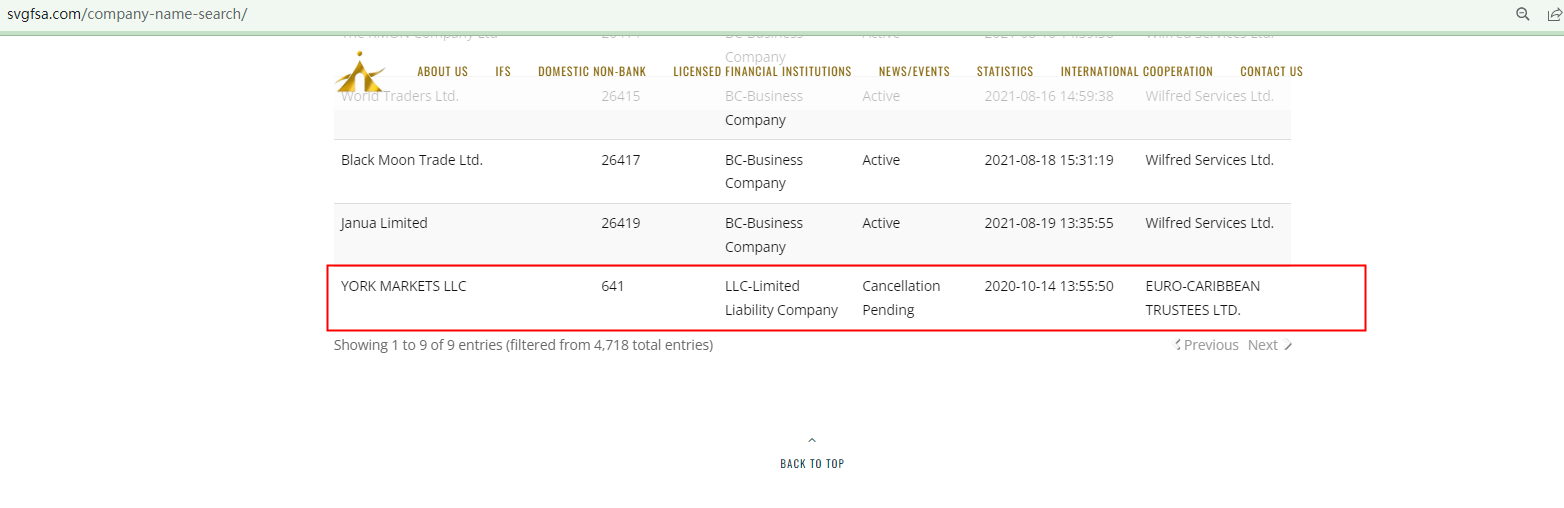Click the gold SVG FSA logo
The width and height of the screenshot is (1564, 508).
pos(359,72)
